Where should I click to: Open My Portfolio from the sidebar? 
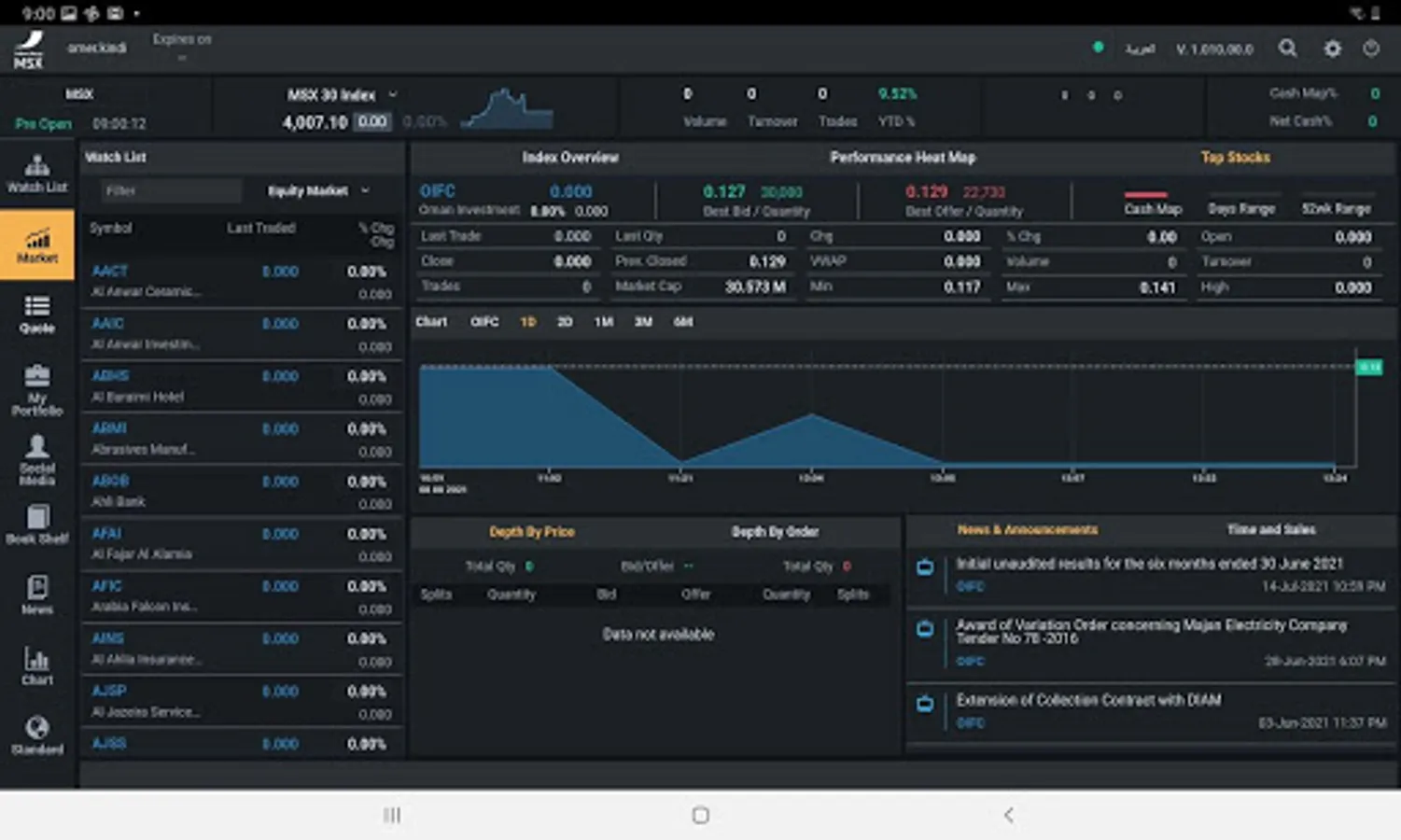[x=37, y=390]
